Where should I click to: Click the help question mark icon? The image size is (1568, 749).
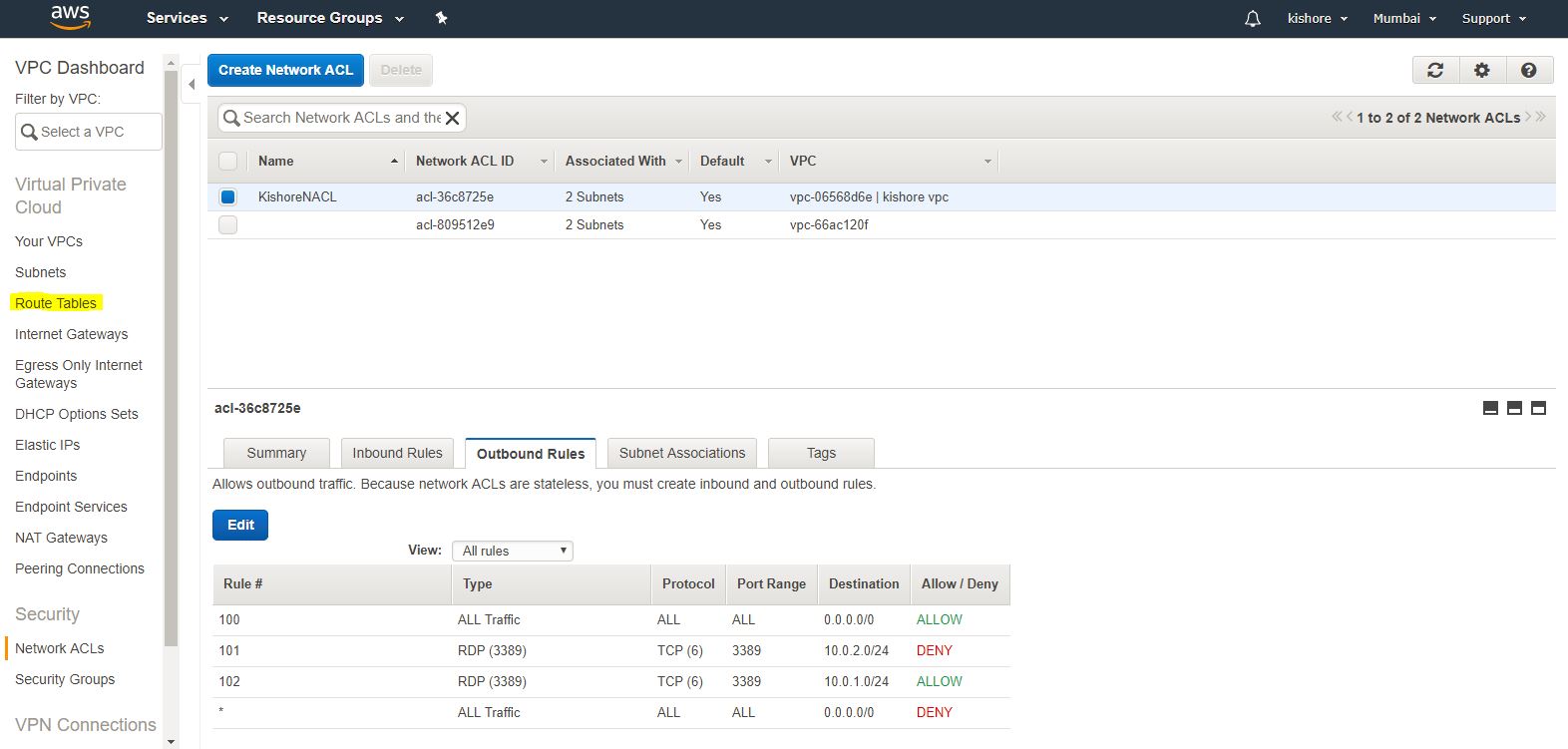(1528, 70)
